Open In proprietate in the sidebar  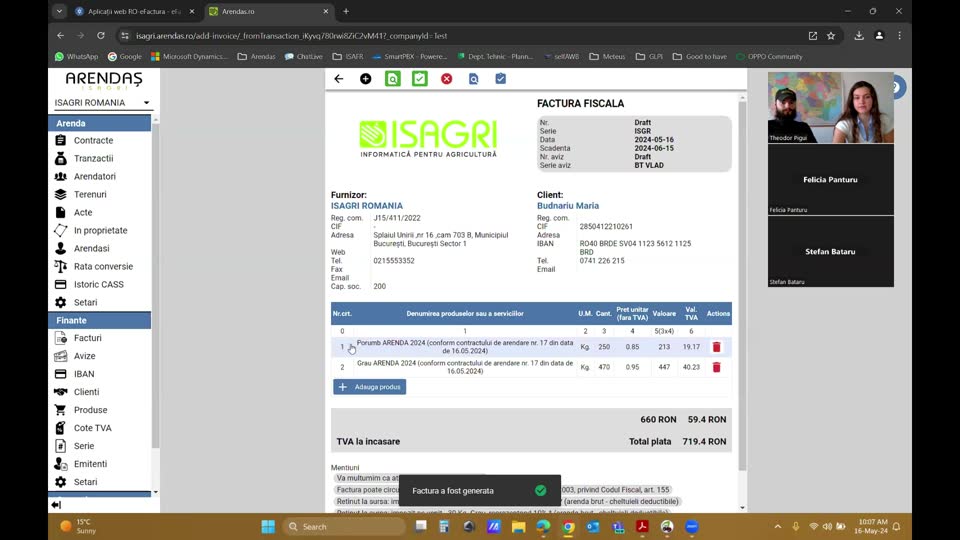coord(100,230)
